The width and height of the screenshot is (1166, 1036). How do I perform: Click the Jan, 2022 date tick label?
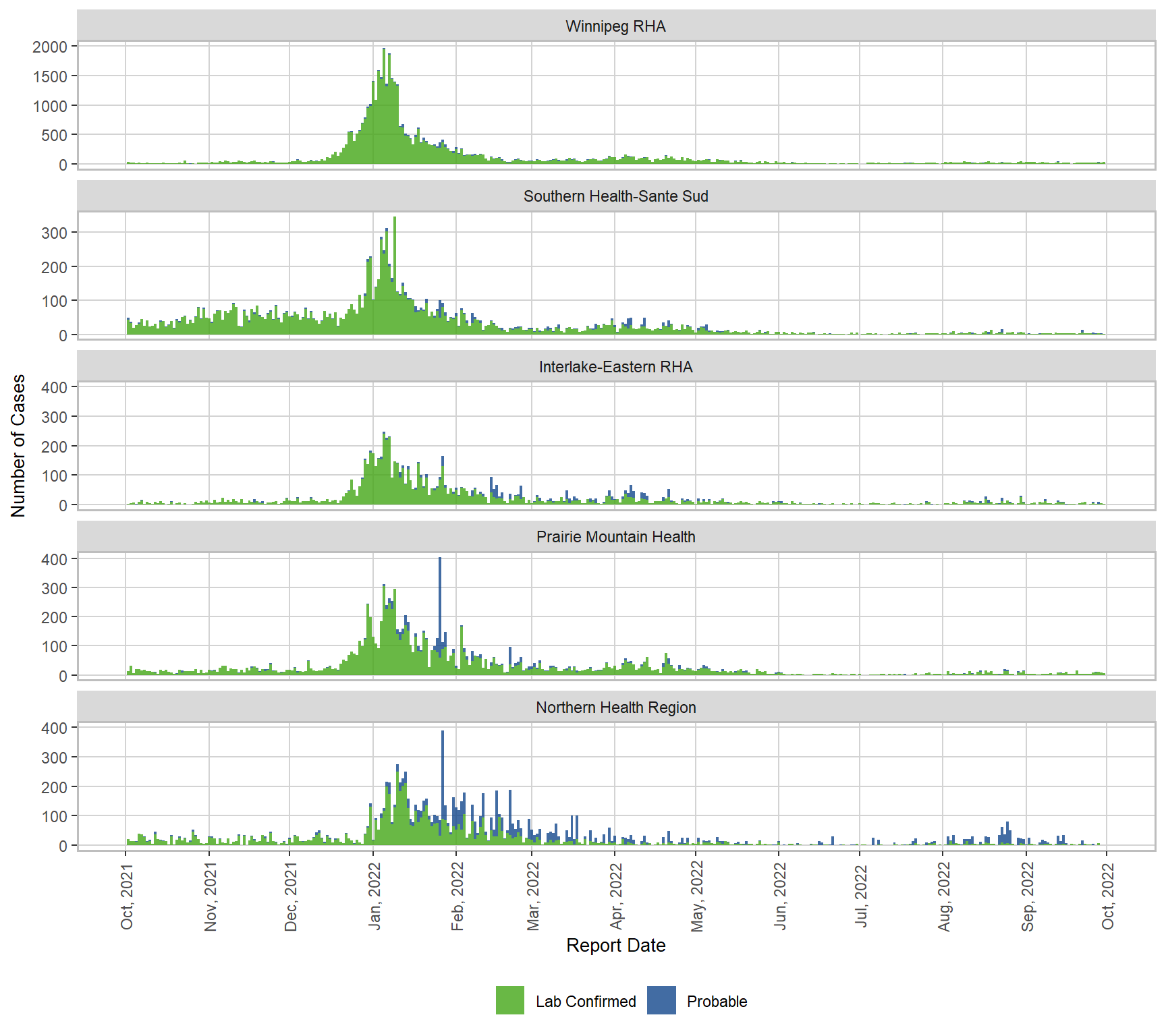pos(374,897)
